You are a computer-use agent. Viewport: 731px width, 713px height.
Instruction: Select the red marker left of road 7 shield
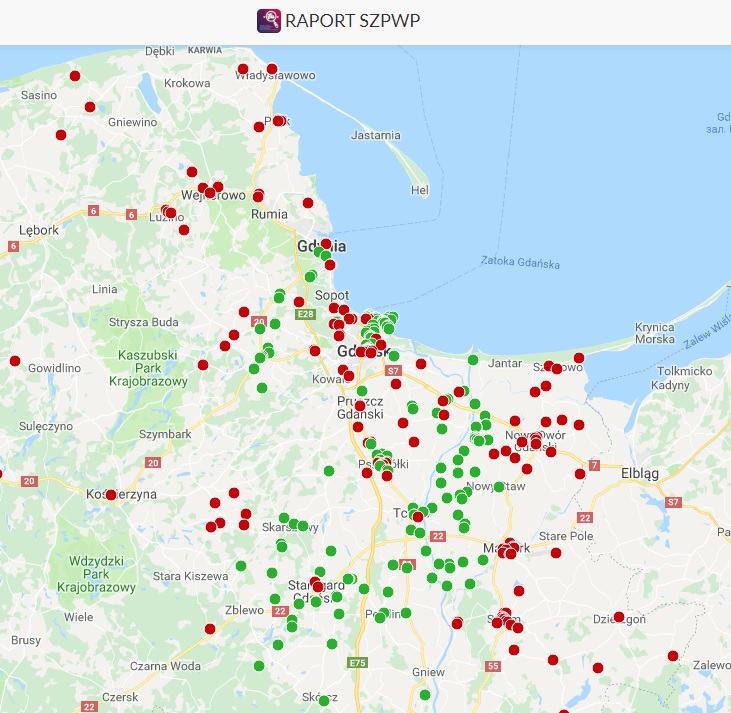579,474
